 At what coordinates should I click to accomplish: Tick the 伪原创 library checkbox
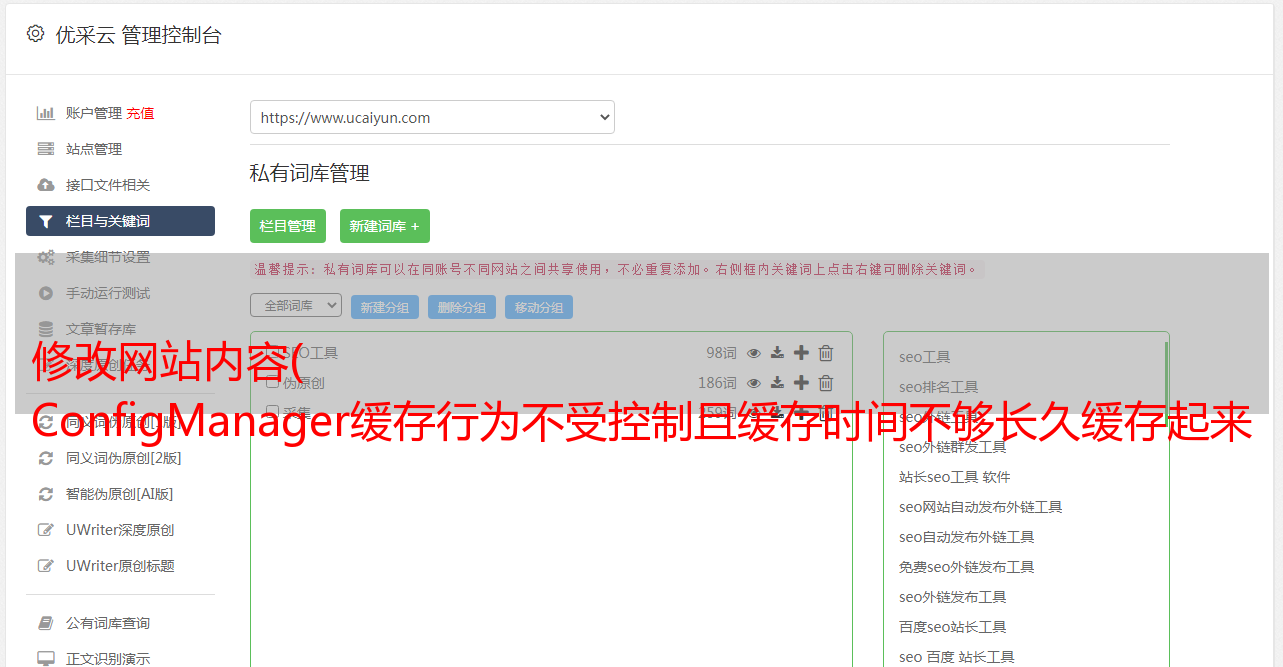[x=272, y=383]
